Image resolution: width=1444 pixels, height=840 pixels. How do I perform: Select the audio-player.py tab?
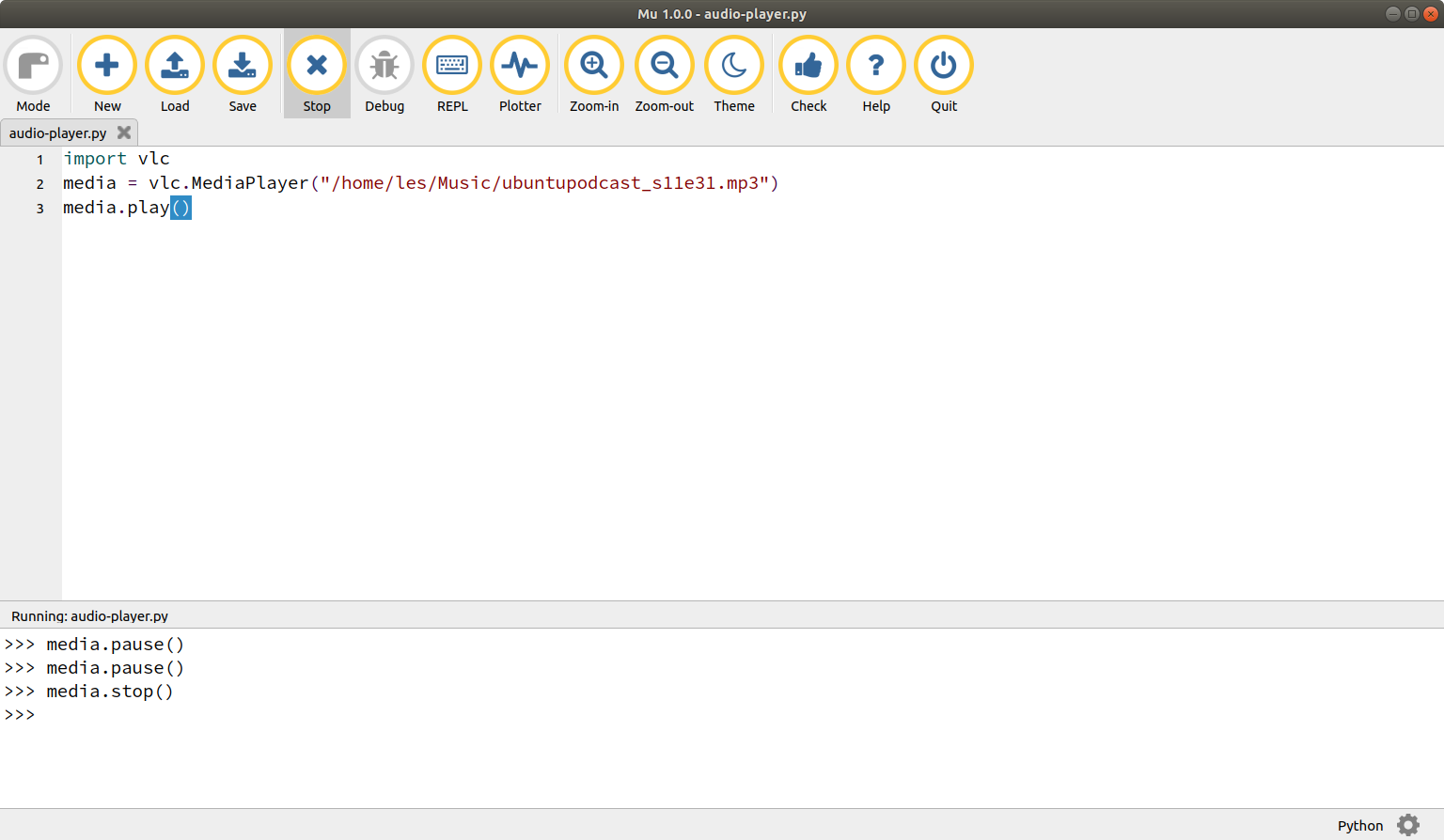click(x=56, y=132)
